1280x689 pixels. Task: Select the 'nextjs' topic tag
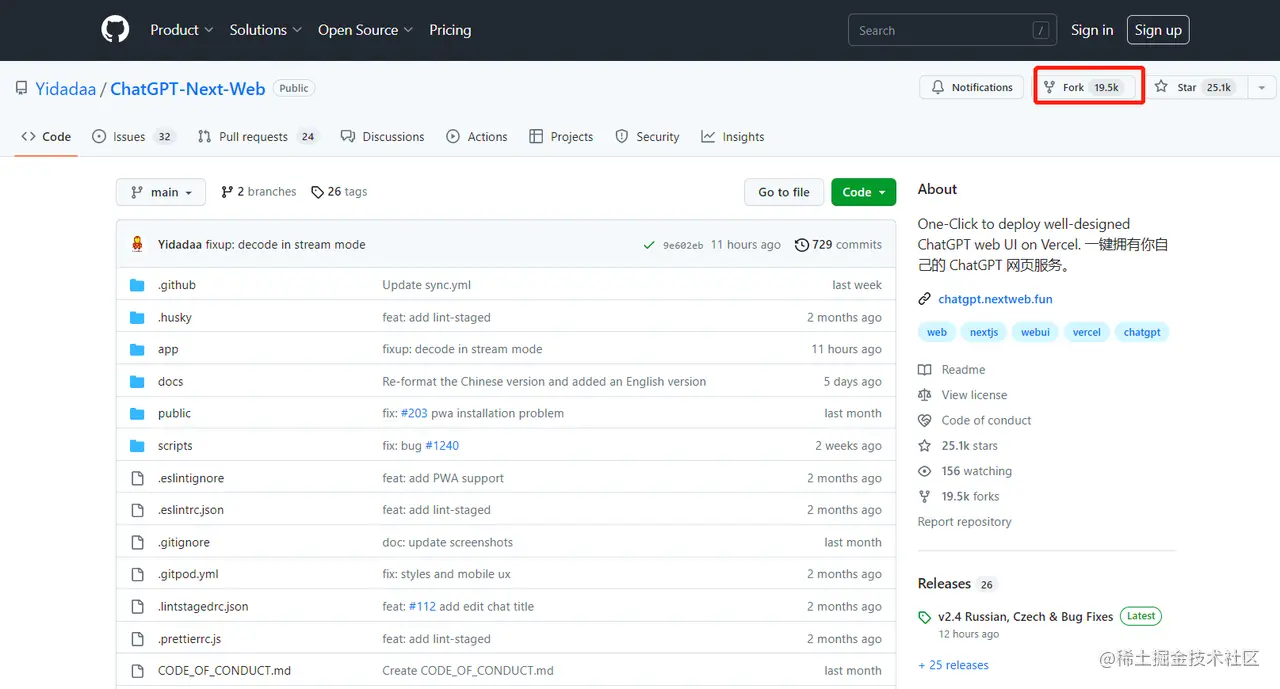984,332
